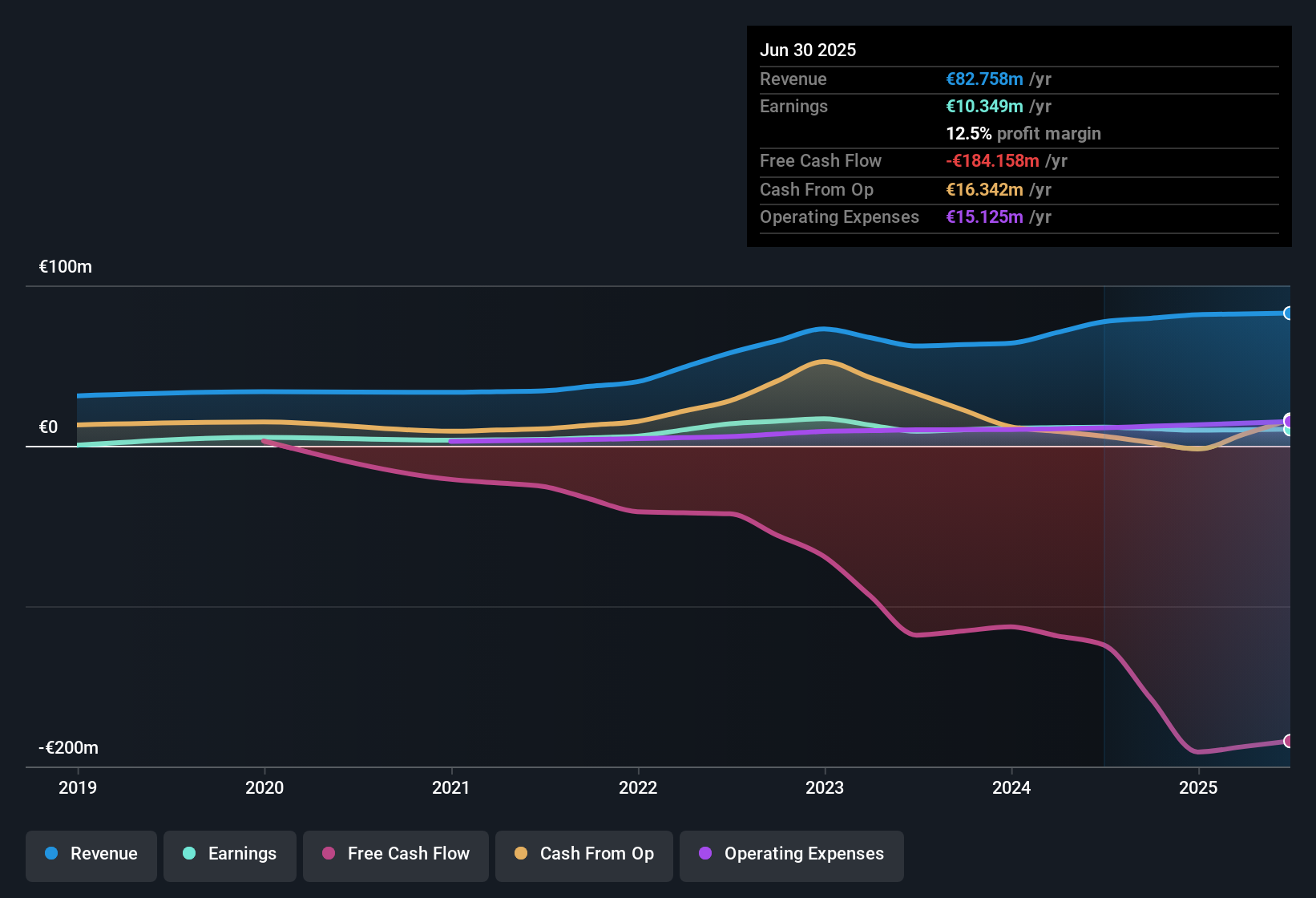Select the Revenue endpoint marker on chart
The width and height of the screenshot is (1316, 898).
tap(1288, 313)
